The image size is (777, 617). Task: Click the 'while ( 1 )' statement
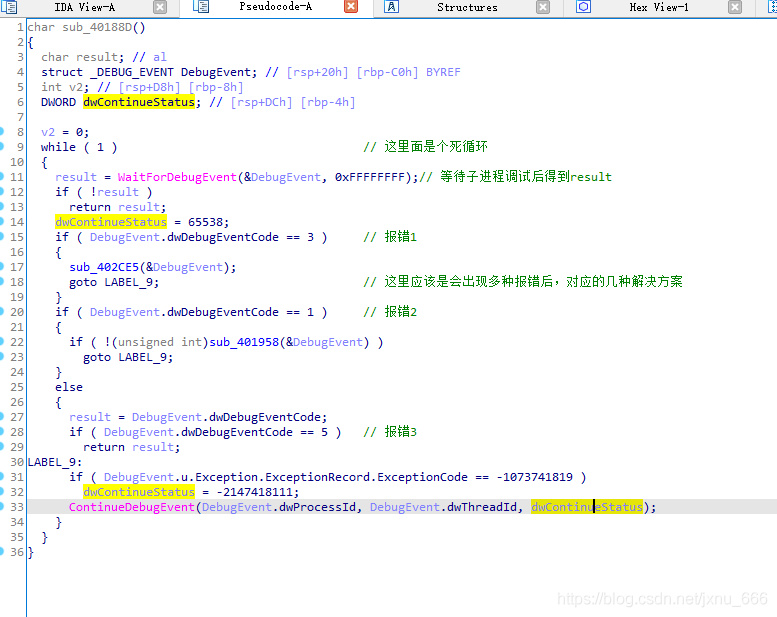coord(79,147)
